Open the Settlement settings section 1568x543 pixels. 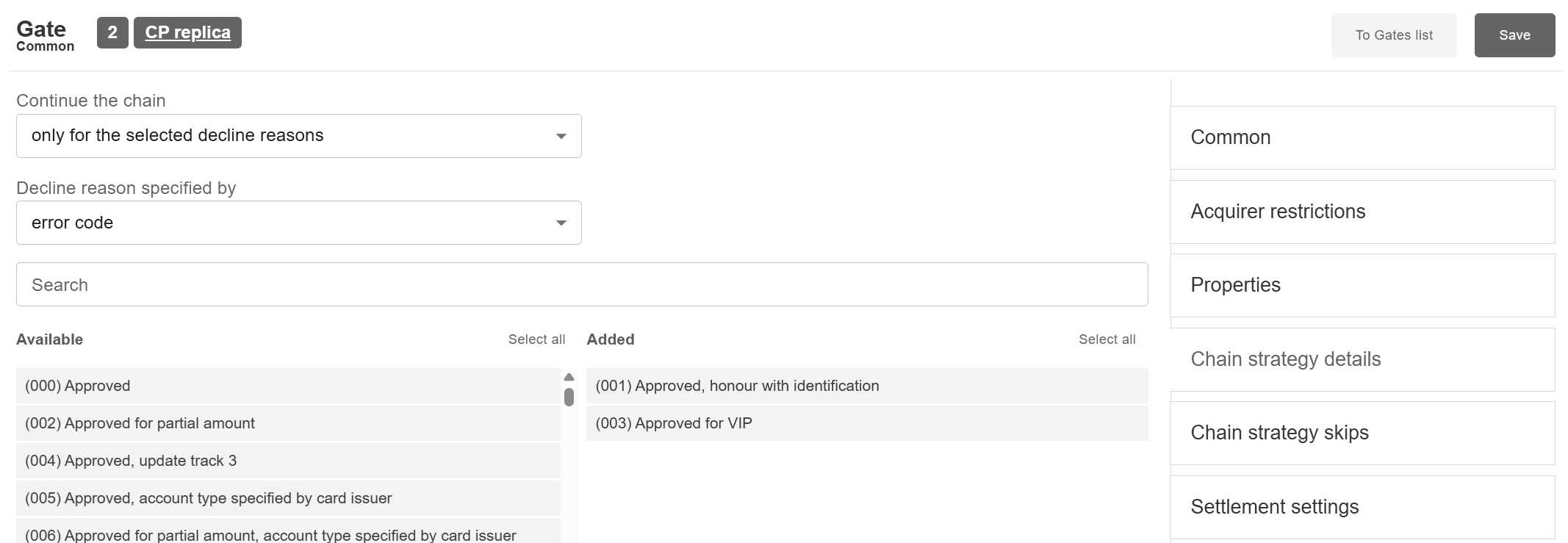click(x=1362, y=507)
